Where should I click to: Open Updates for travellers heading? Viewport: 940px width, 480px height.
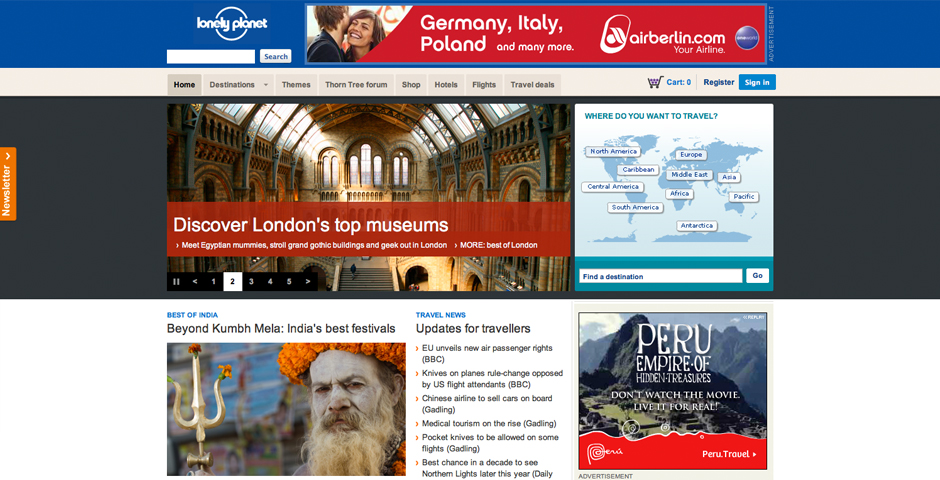click(x=473, y=328)
